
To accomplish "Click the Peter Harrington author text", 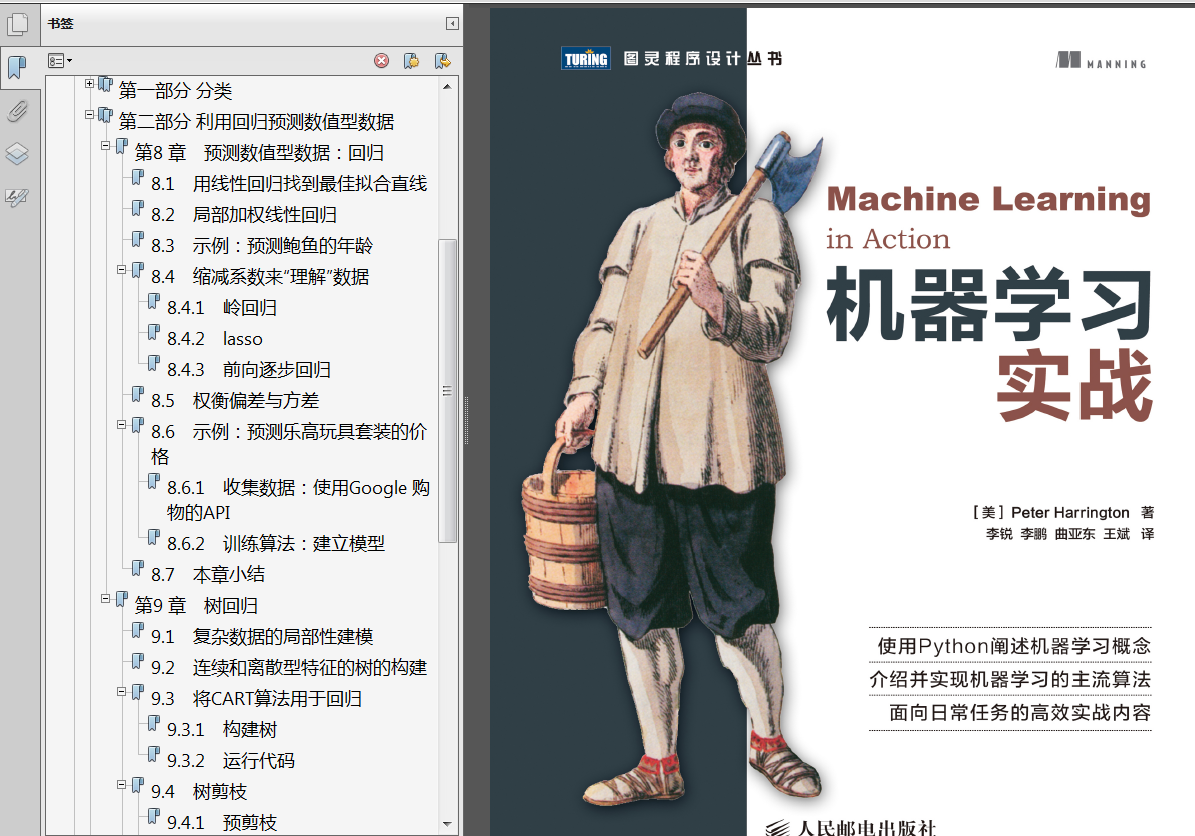I will pyautogui.click(x=1070, y=513).
